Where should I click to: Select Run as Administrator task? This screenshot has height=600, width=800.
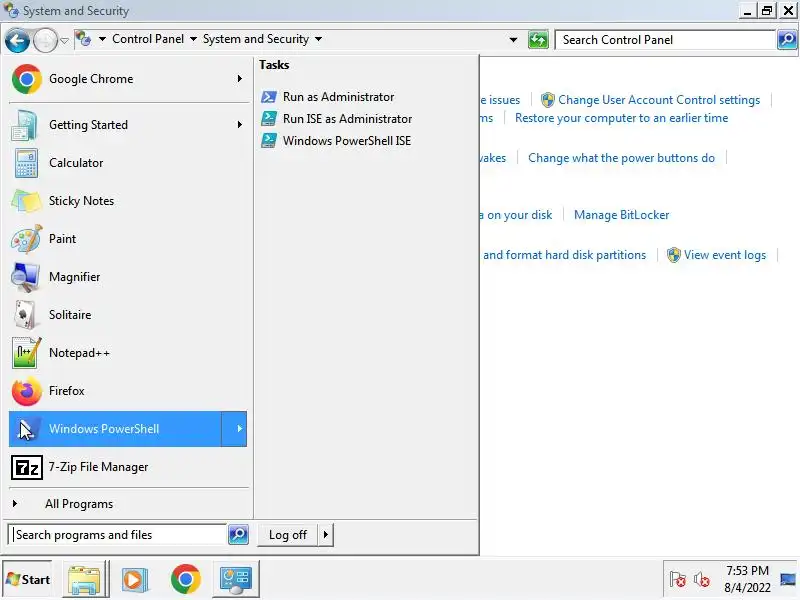(x=339, y=97)
